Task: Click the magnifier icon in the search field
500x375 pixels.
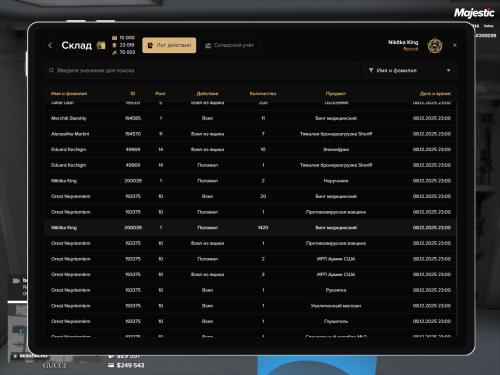Action: coord(51,71)
